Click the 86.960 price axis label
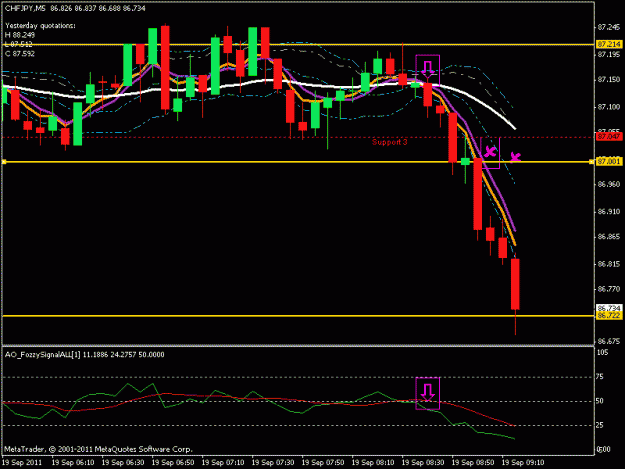Viewport: 625px width, 469px height. pyautogui.click(x=609, y=184)
